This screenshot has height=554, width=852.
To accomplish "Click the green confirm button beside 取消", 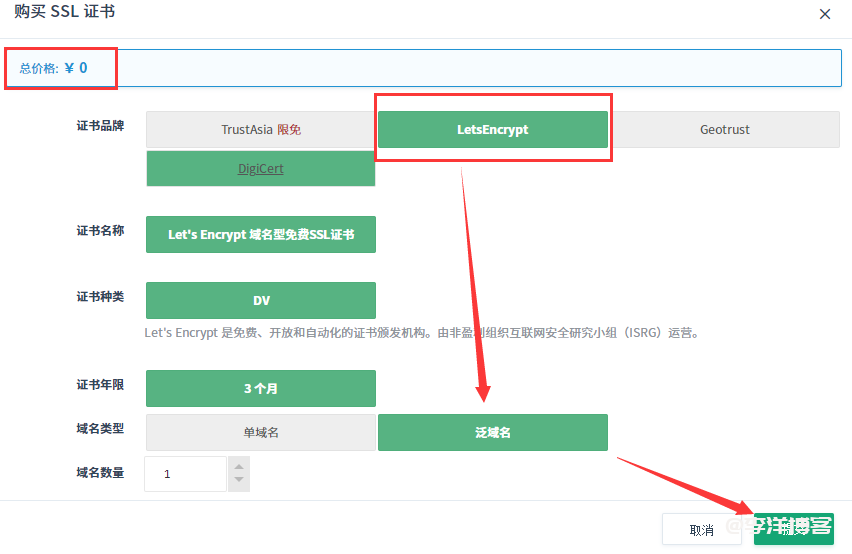I will 793,528.
